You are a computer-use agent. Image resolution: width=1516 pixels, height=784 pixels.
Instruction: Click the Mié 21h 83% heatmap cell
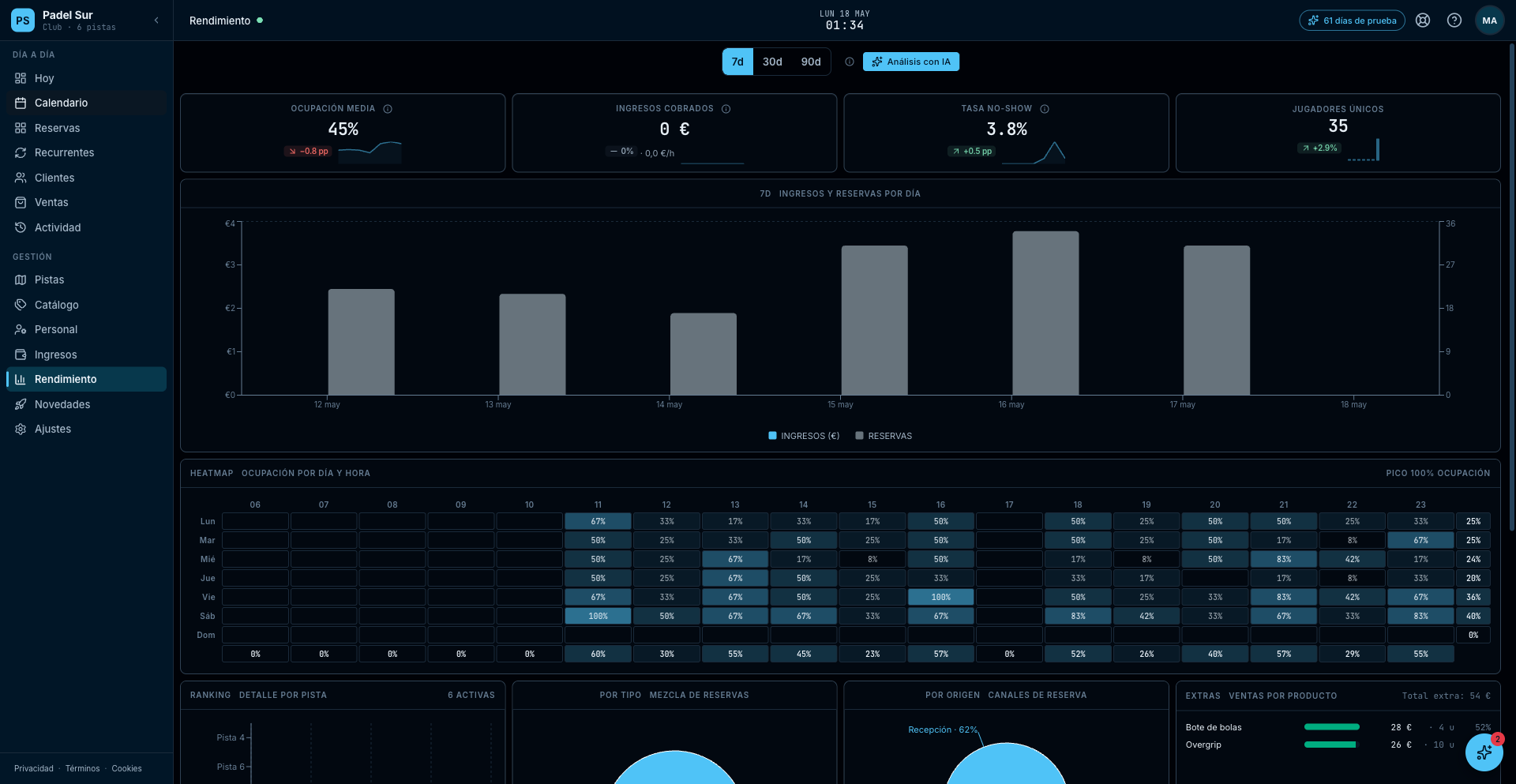tap(1284, 559)
